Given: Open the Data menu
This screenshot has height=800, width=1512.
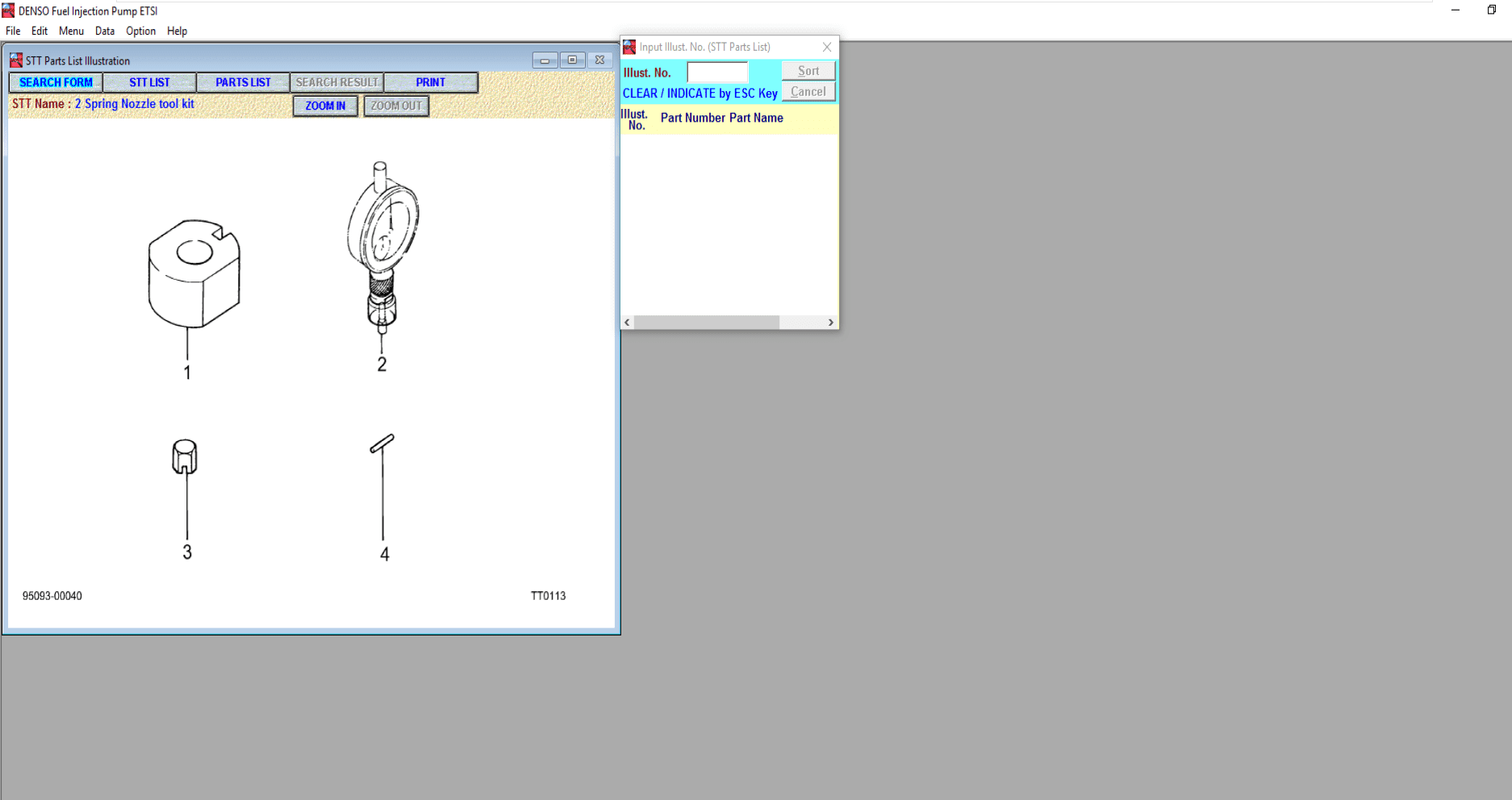Looking at the screenshot, I should tap(105, 31).
